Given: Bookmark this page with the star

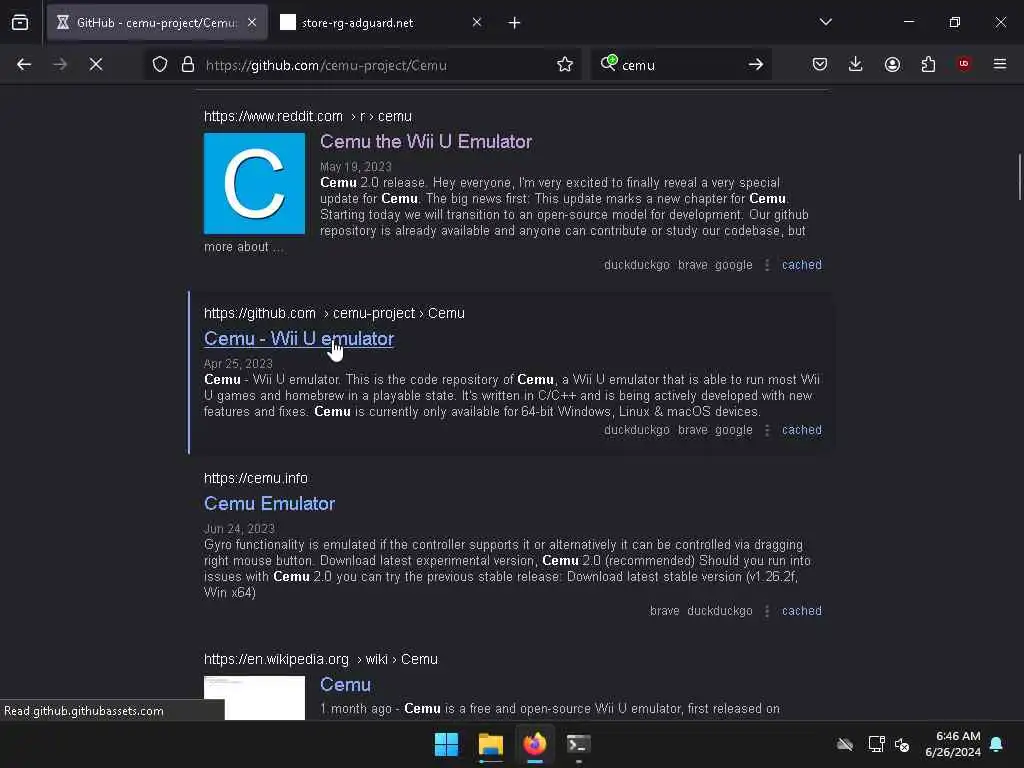Looking at the screenshot, I should [565, 64].
